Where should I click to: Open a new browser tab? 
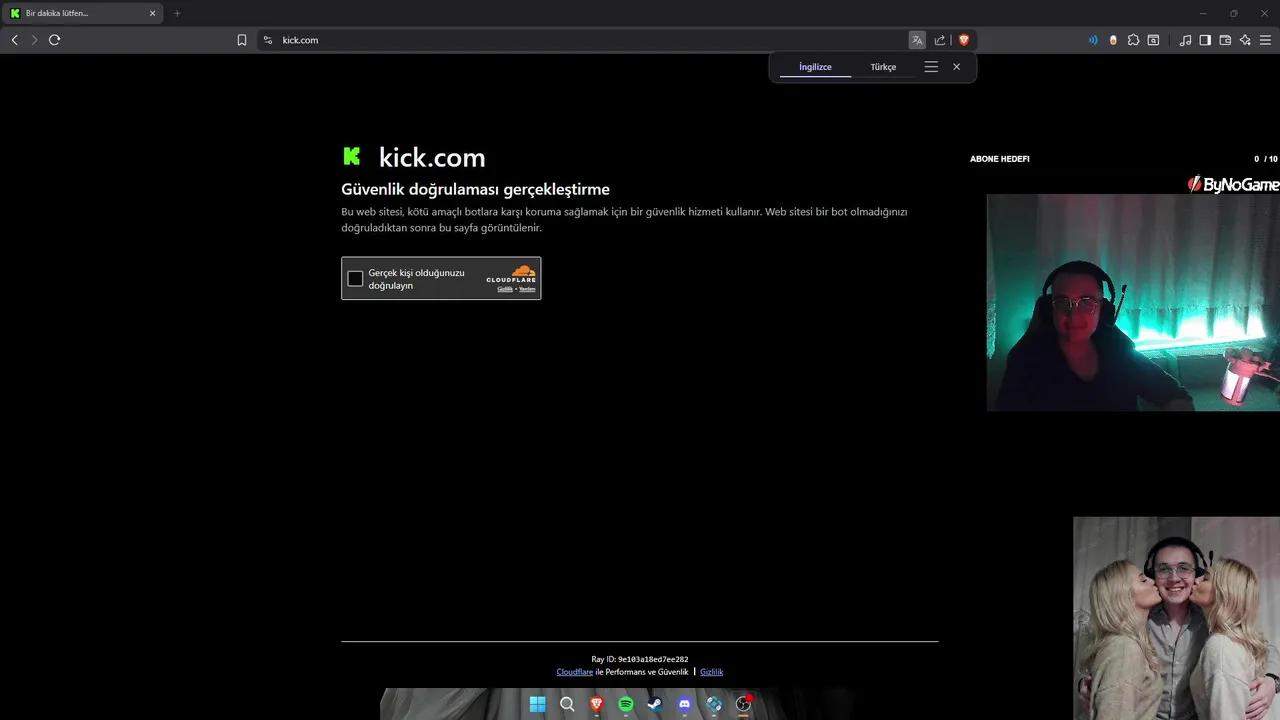pyautogui.click(x=177, y=13)
